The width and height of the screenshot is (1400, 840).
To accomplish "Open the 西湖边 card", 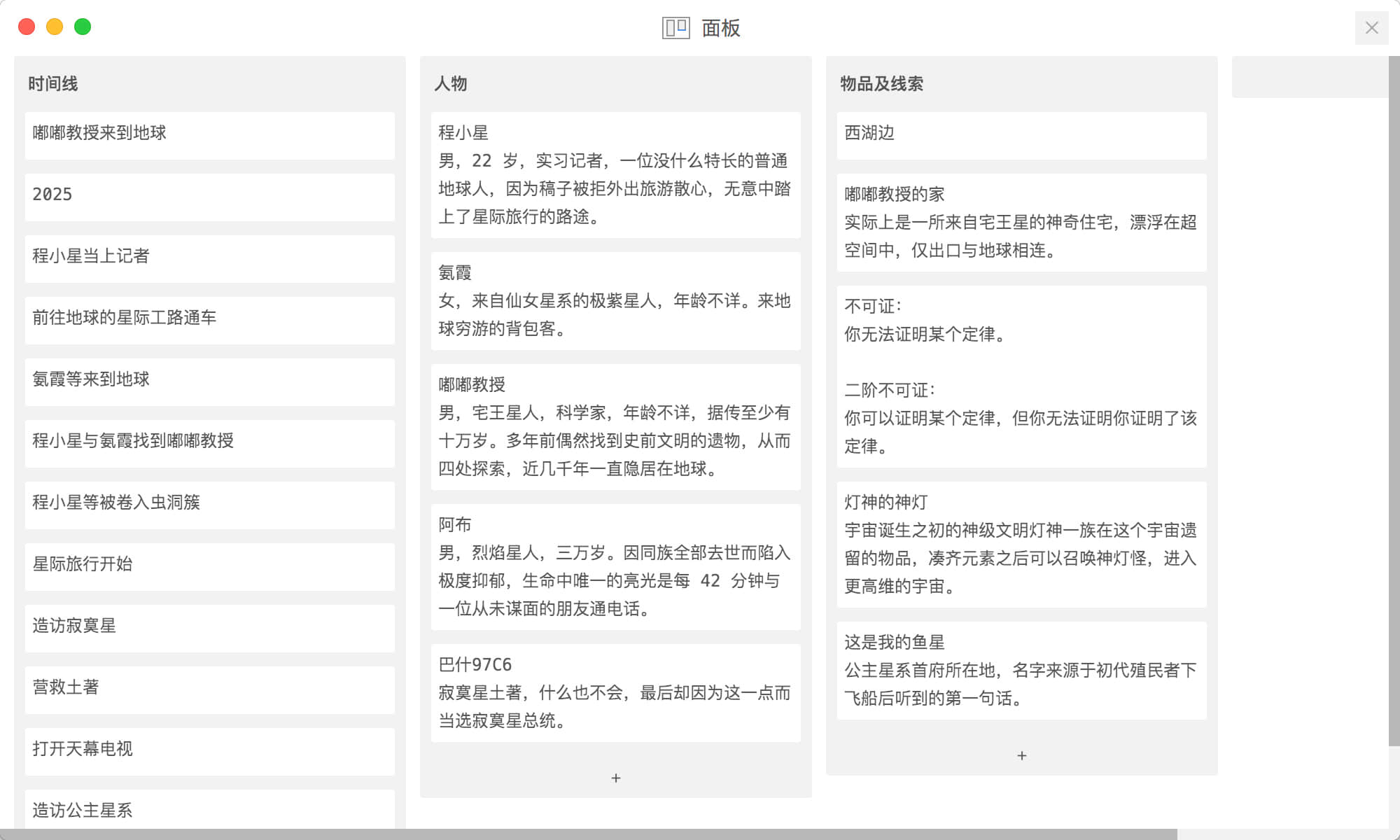I will click(1022, 136).
